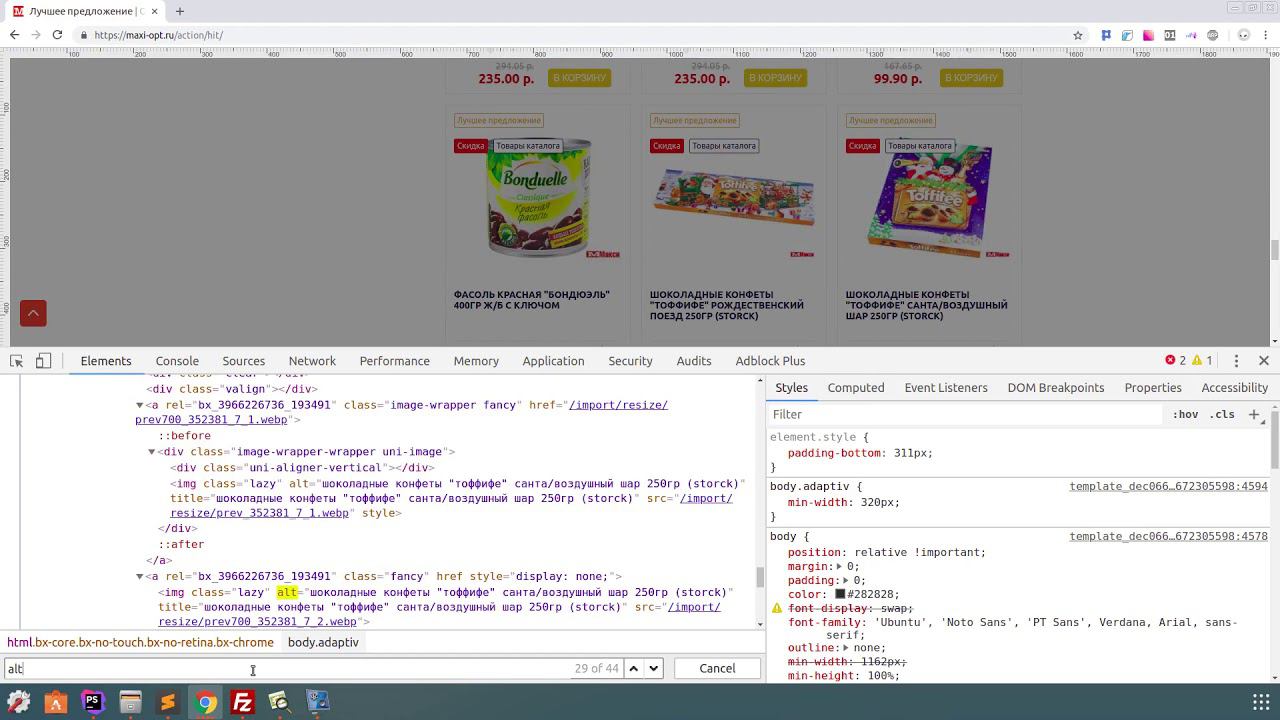Open the Security tab in DevTools

point(630,361)
